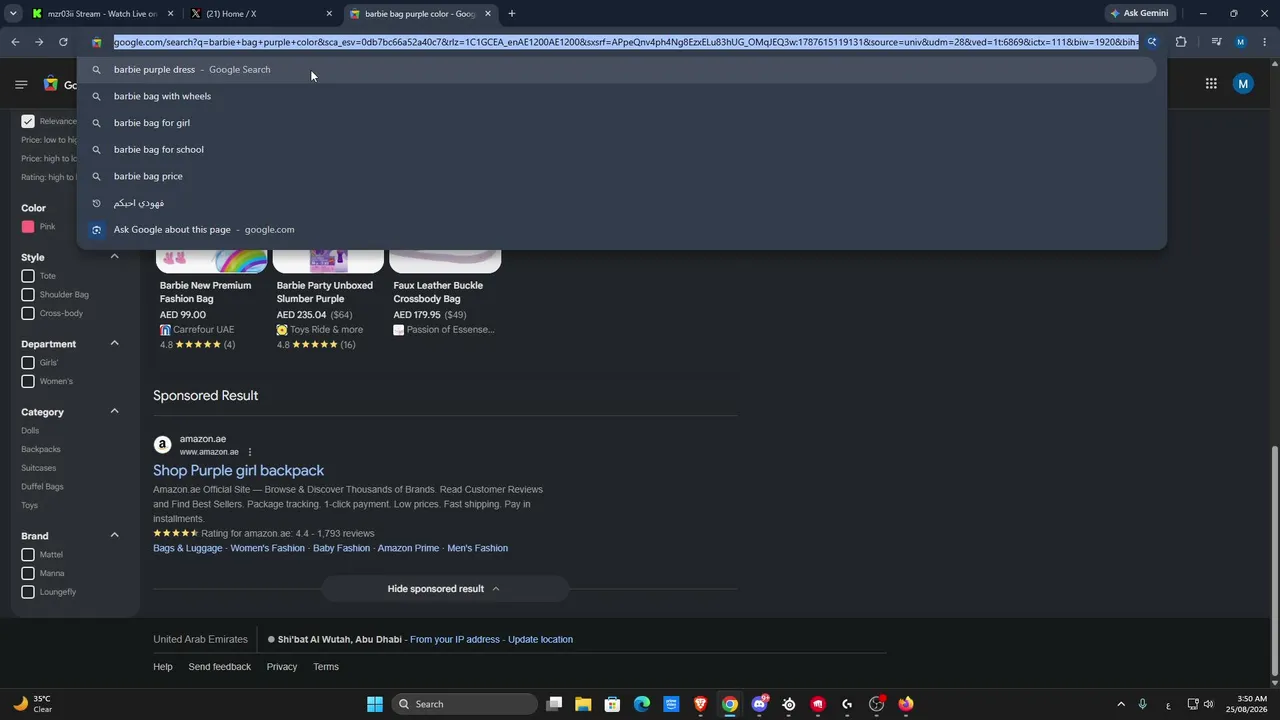
Task: Filter by Toys category
Action: click(x=30, y=506)
